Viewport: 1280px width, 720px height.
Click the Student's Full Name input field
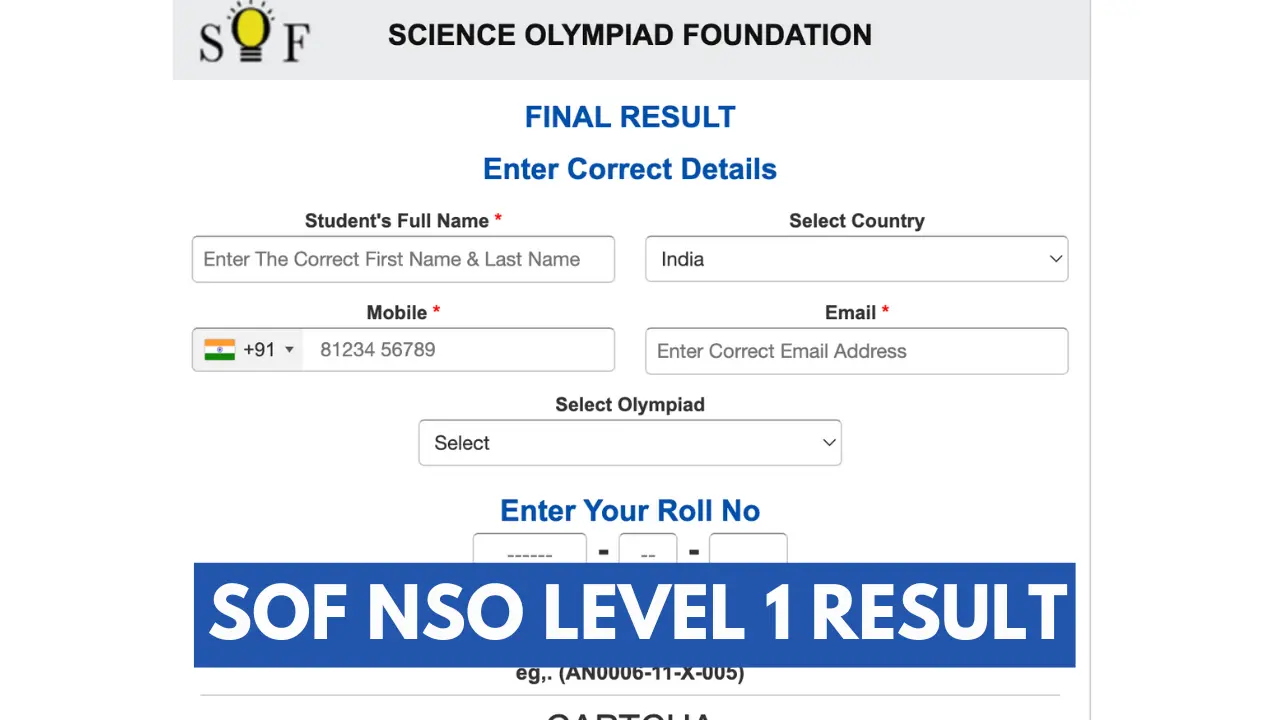pyautogui.click(x=403, y=259)
